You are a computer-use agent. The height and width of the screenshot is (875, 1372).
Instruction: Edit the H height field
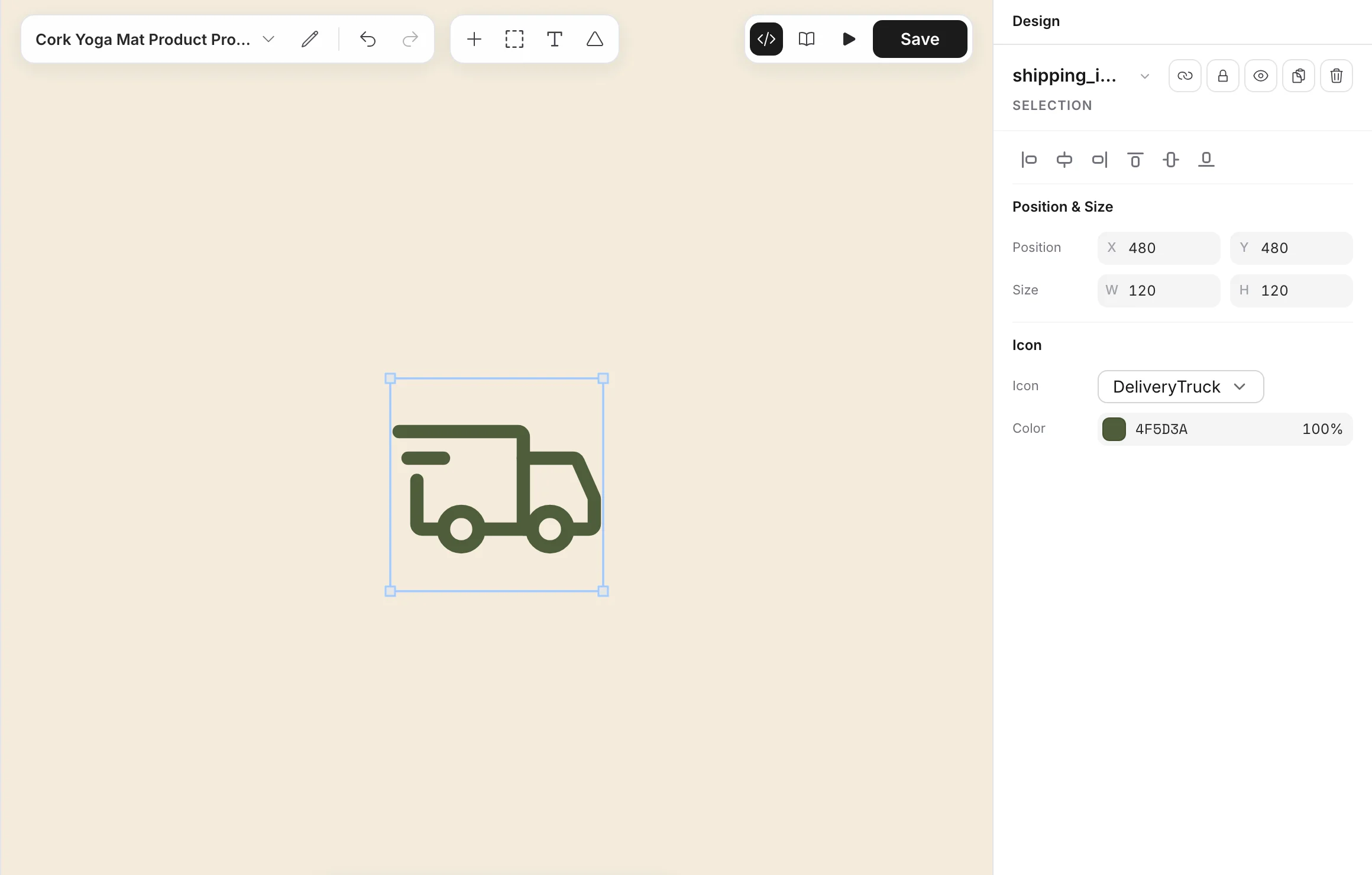pyautogui.click(x=1292, y=291)
